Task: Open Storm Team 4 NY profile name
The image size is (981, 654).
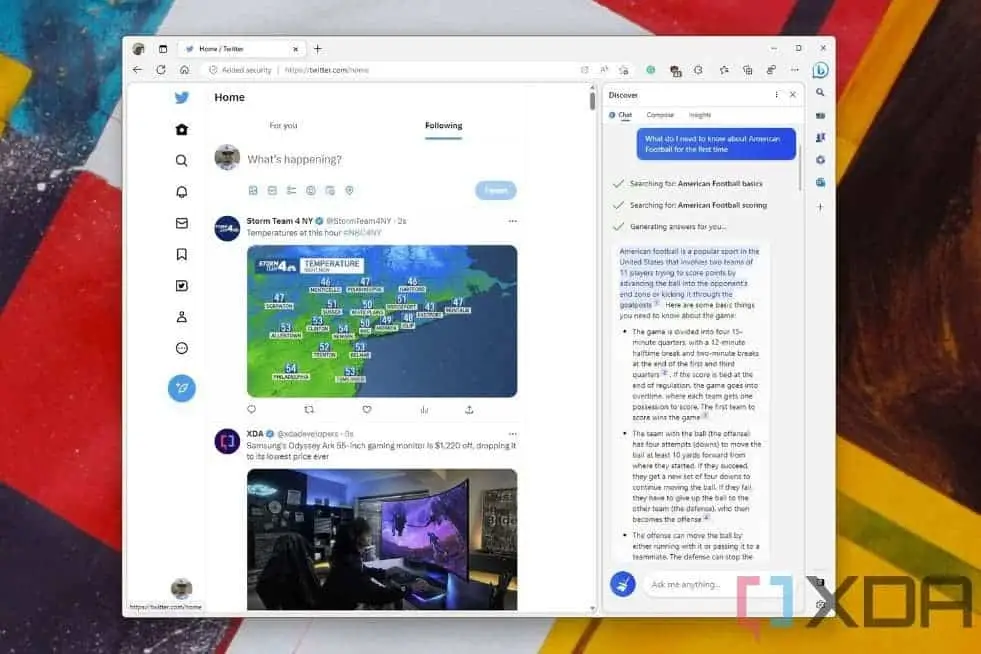Action: 280,221
